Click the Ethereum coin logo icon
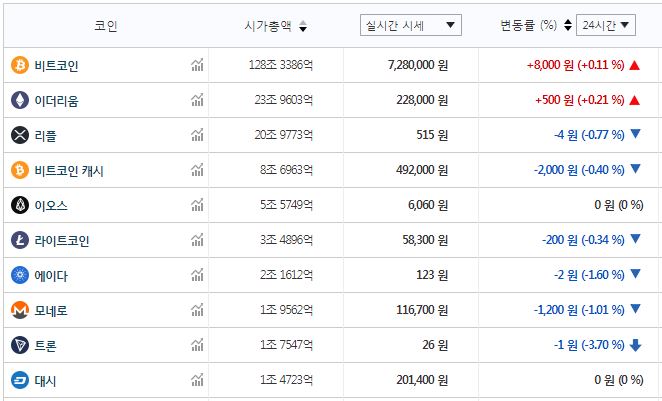Screen dimensions: 662x401 click(x=19, y=100)
